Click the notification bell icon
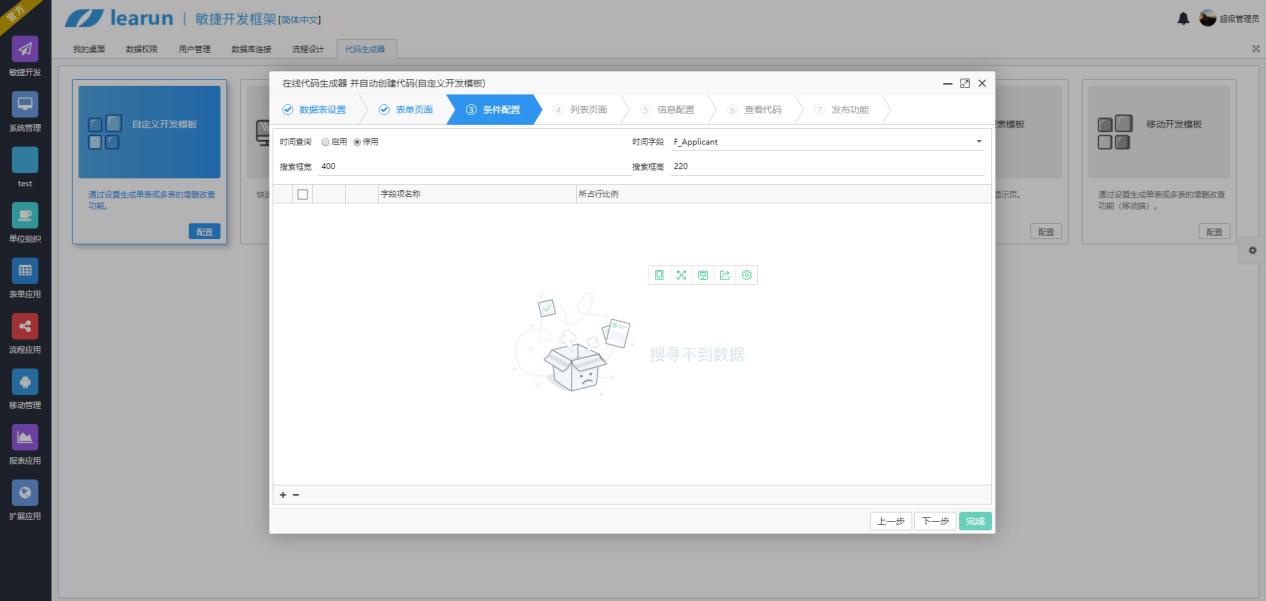The height and width of the screenshot is (601, 1266). click(1183, 18)
